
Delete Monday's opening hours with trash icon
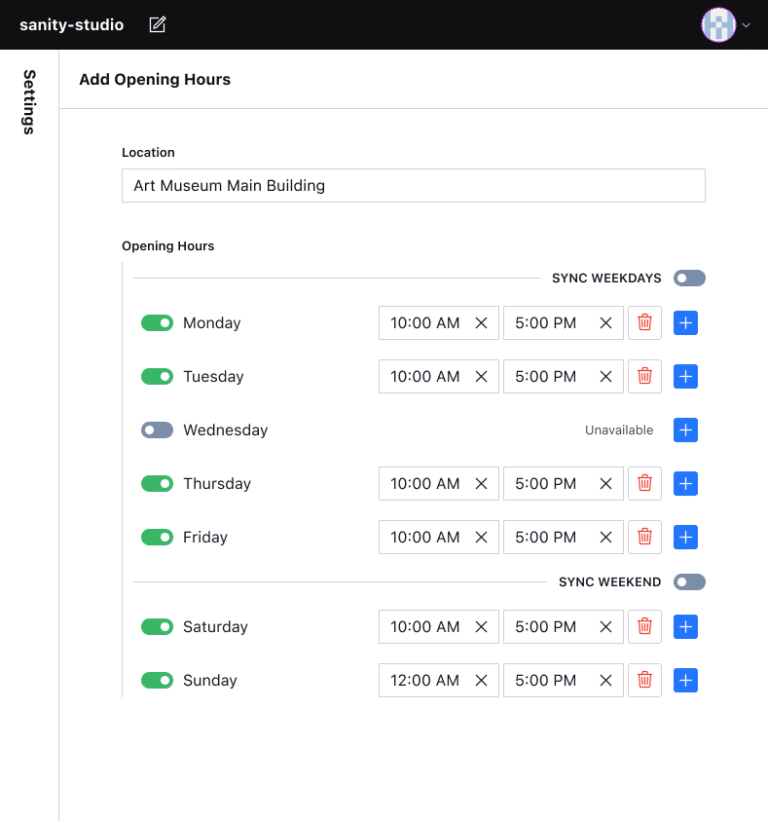[645, 323]
